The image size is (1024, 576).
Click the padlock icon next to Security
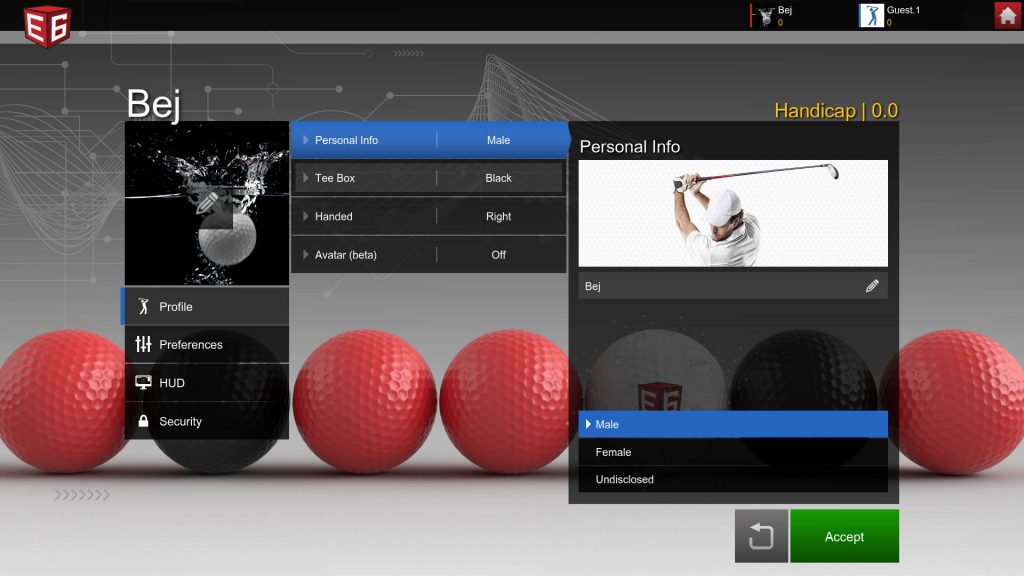[x=143, y=421]
